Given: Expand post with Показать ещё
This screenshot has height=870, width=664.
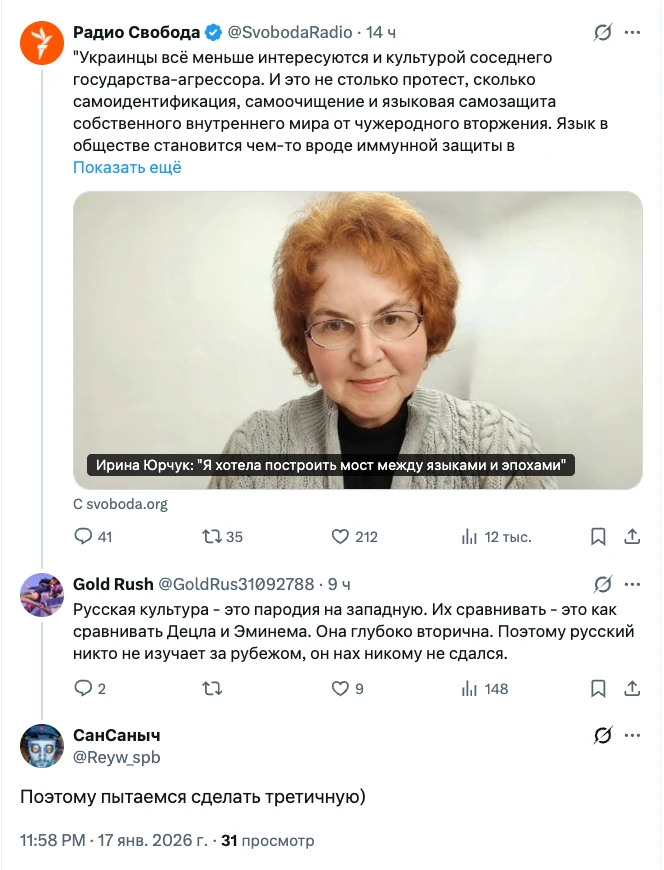Looking at the screenshot, I should (x=127, y=167).
